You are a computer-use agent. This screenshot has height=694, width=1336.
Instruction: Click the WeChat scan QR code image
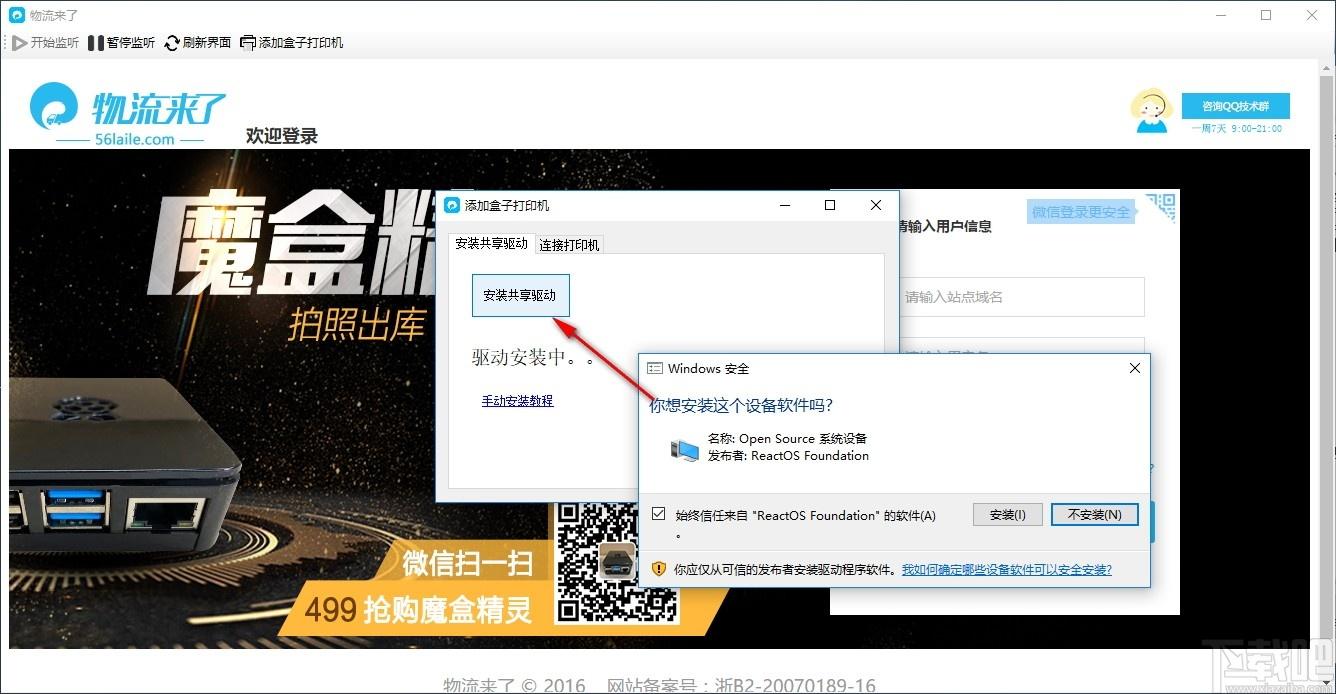coord(617,560)
